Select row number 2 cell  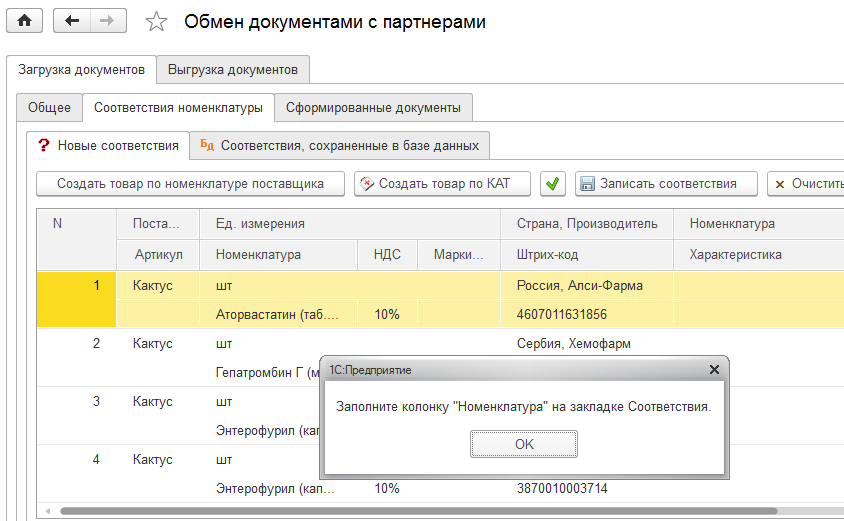click(x=76, y=357)
